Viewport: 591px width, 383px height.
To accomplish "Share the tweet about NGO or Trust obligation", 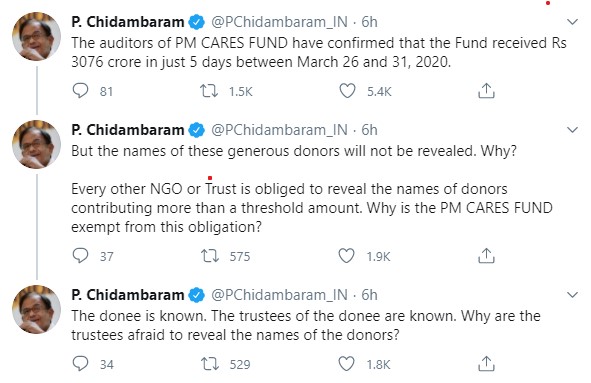I will [486, 256].
